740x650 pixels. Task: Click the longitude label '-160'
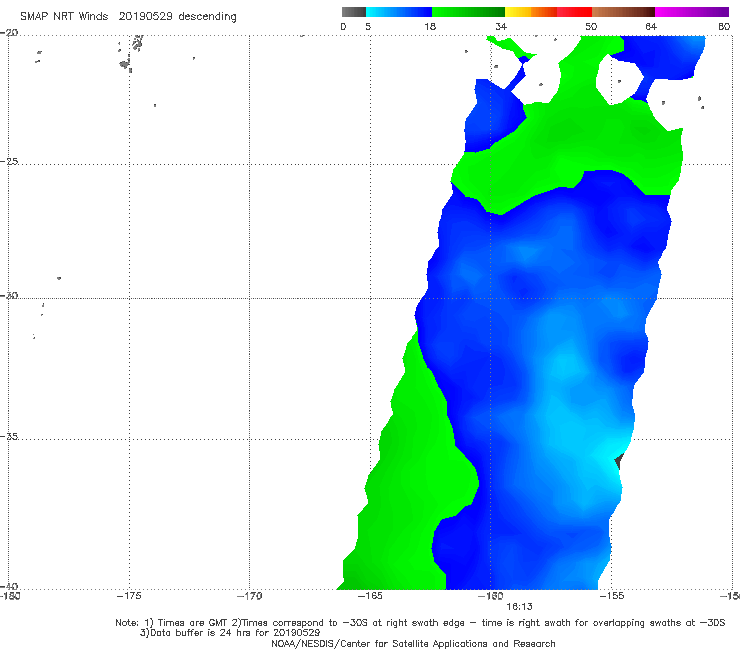pos(491,596)
